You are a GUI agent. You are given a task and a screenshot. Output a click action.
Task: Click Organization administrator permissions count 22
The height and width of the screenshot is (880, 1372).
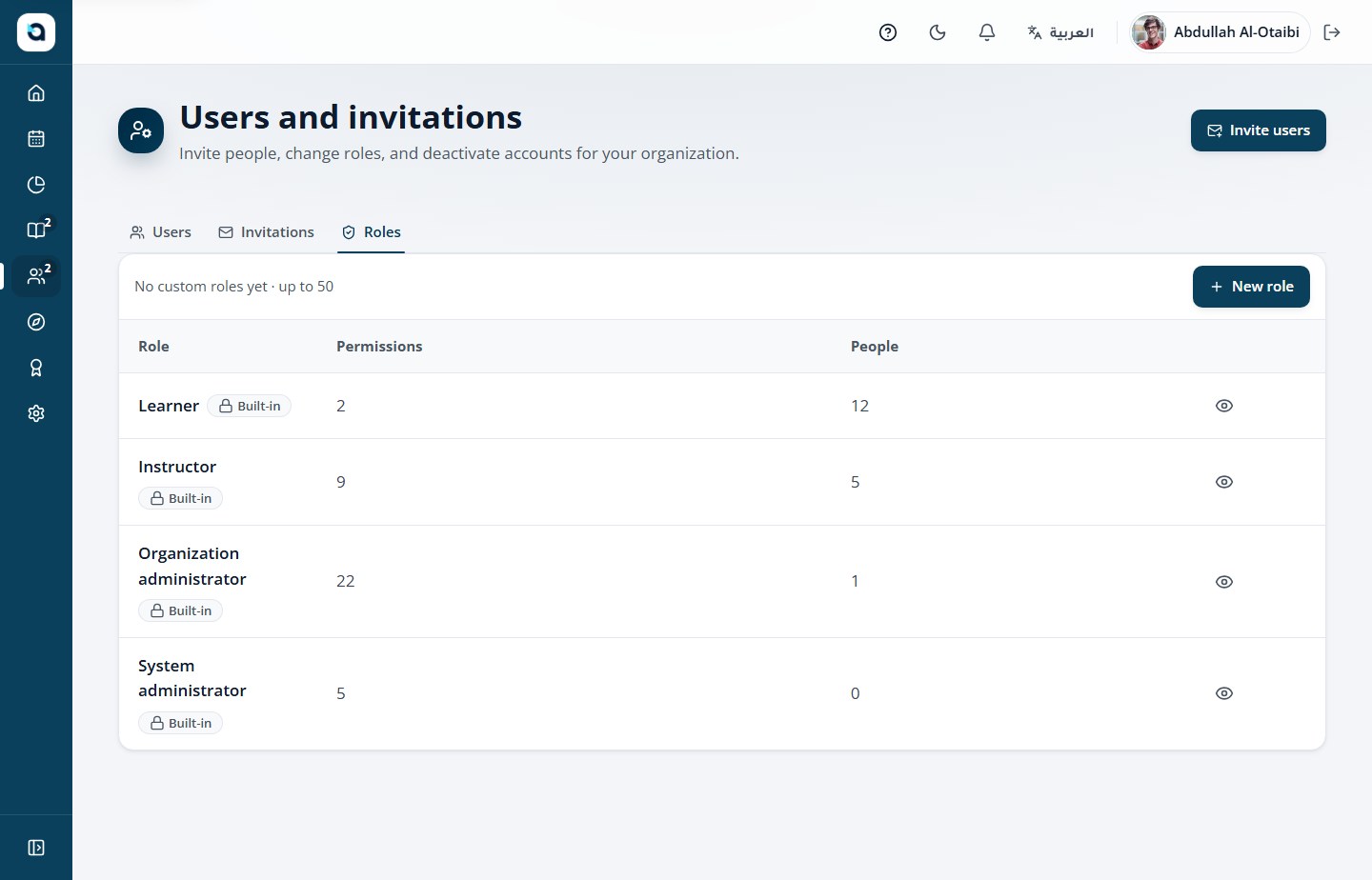point(345,581)
